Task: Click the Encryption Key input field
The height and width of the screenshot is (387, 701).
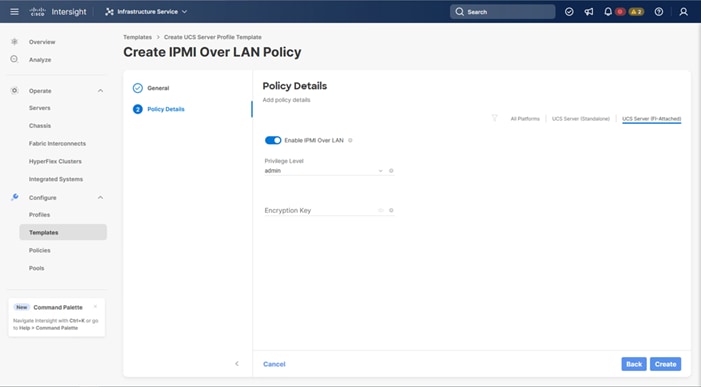Action: tap(320, 210)
